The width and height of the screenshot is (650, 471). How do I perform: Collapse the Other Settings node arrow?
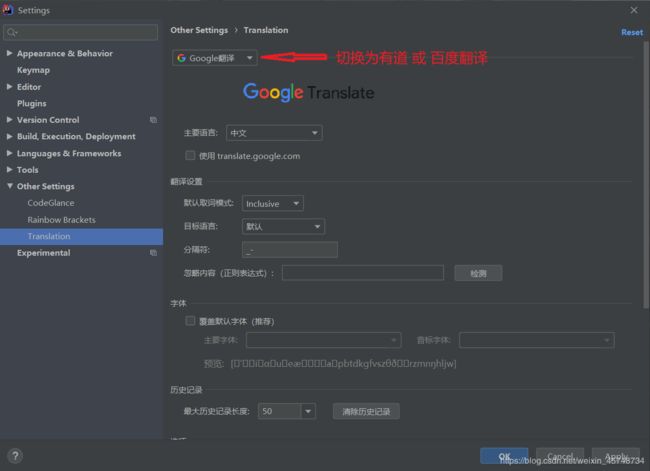[x=9, y=186]
